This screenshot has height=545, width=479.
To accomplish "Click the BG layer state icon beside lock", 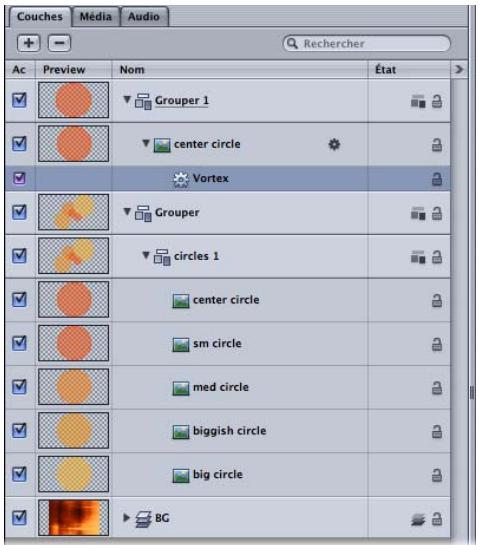I will pos(418,520).
